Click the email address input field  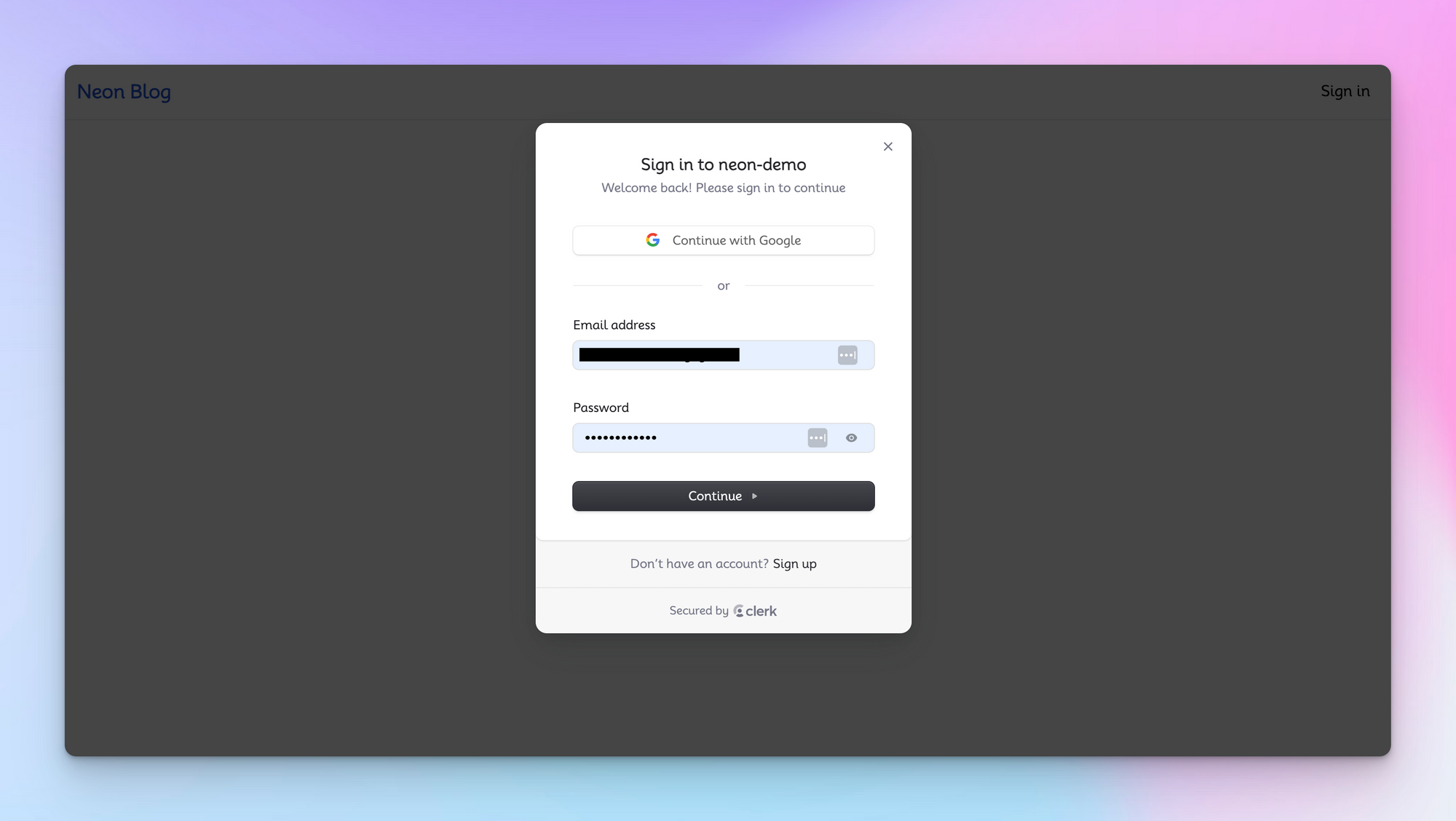click(x=723, y=355)
